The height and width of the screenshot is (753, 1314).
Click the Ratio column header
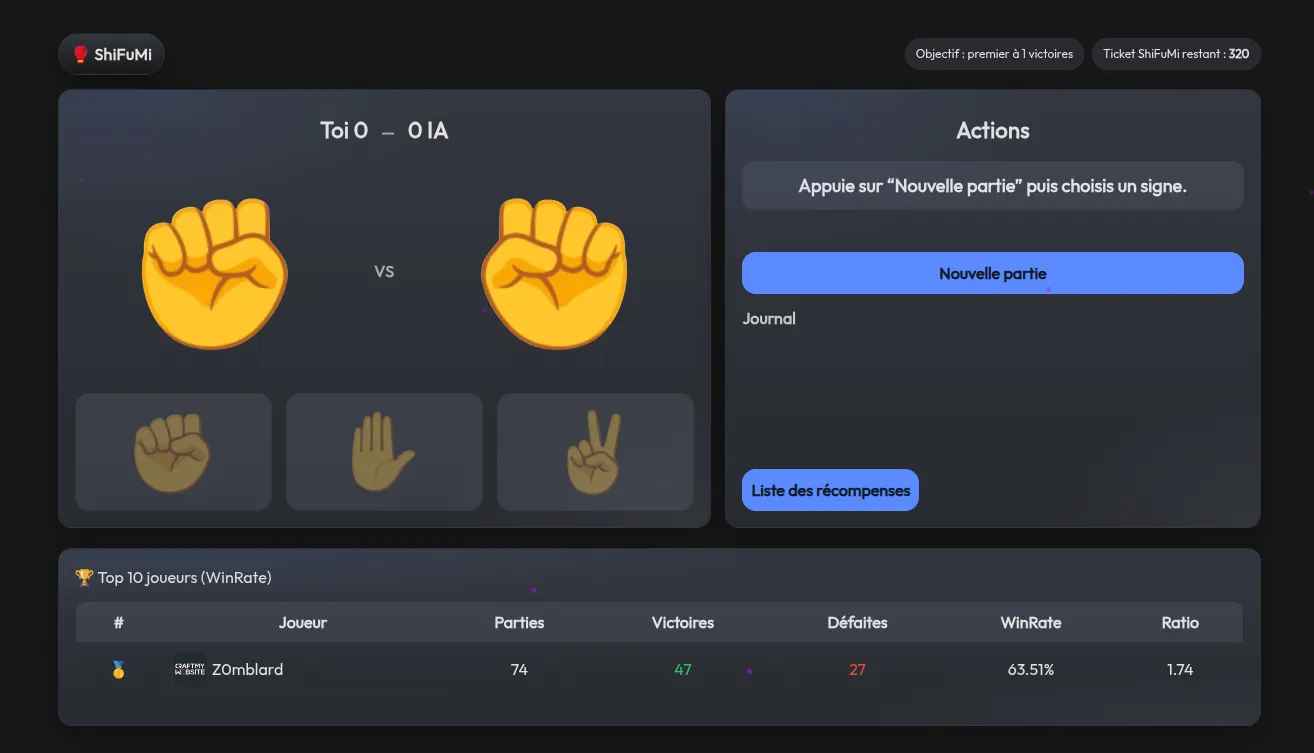point(1179,622)
